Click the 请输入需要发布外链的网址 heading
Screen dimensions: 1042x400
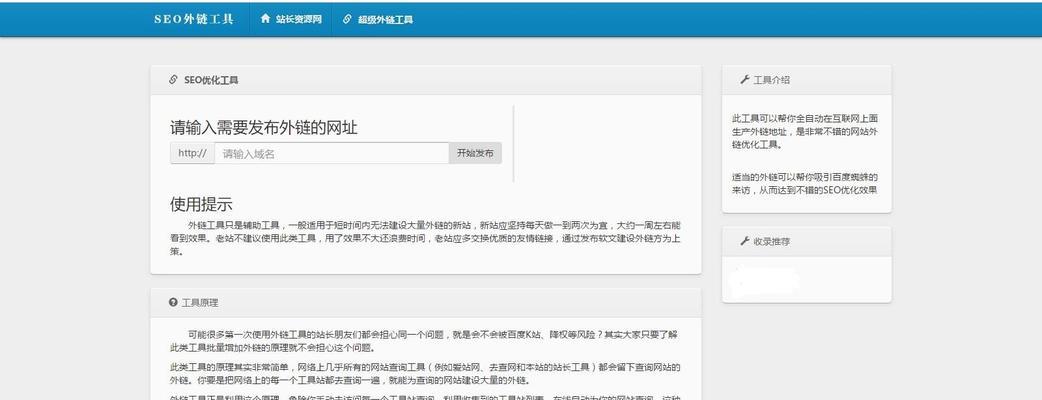tap(264, 128)
